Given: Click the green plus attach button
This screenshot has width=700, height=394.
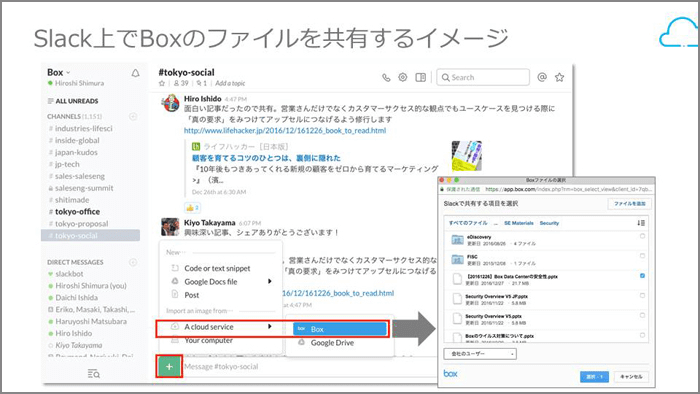Looking at the screenshot, I should pyautogui.click(x=169, y=366).
